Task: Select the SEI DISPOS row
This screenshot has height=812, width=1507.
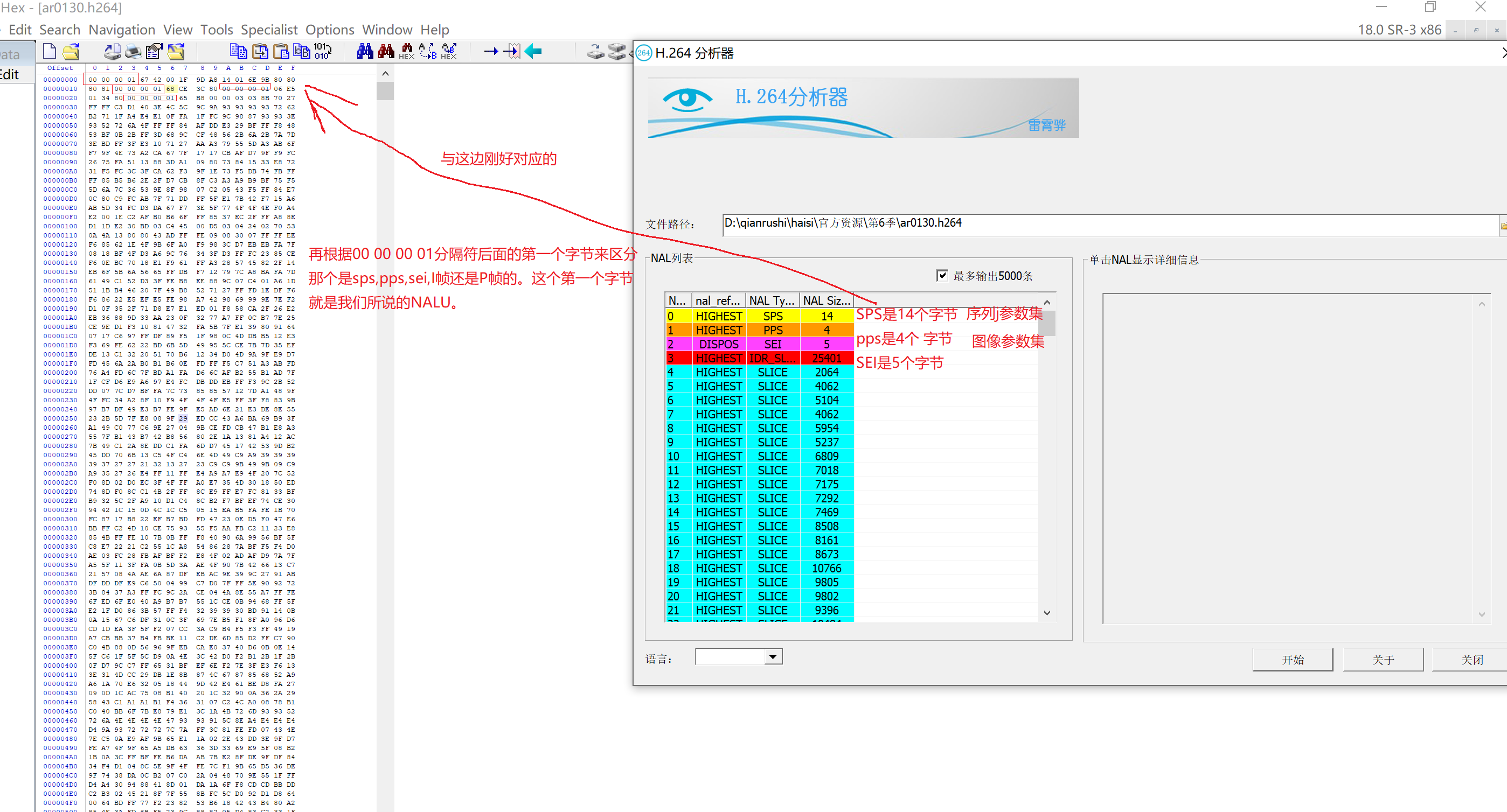Action: click(759, 344)
